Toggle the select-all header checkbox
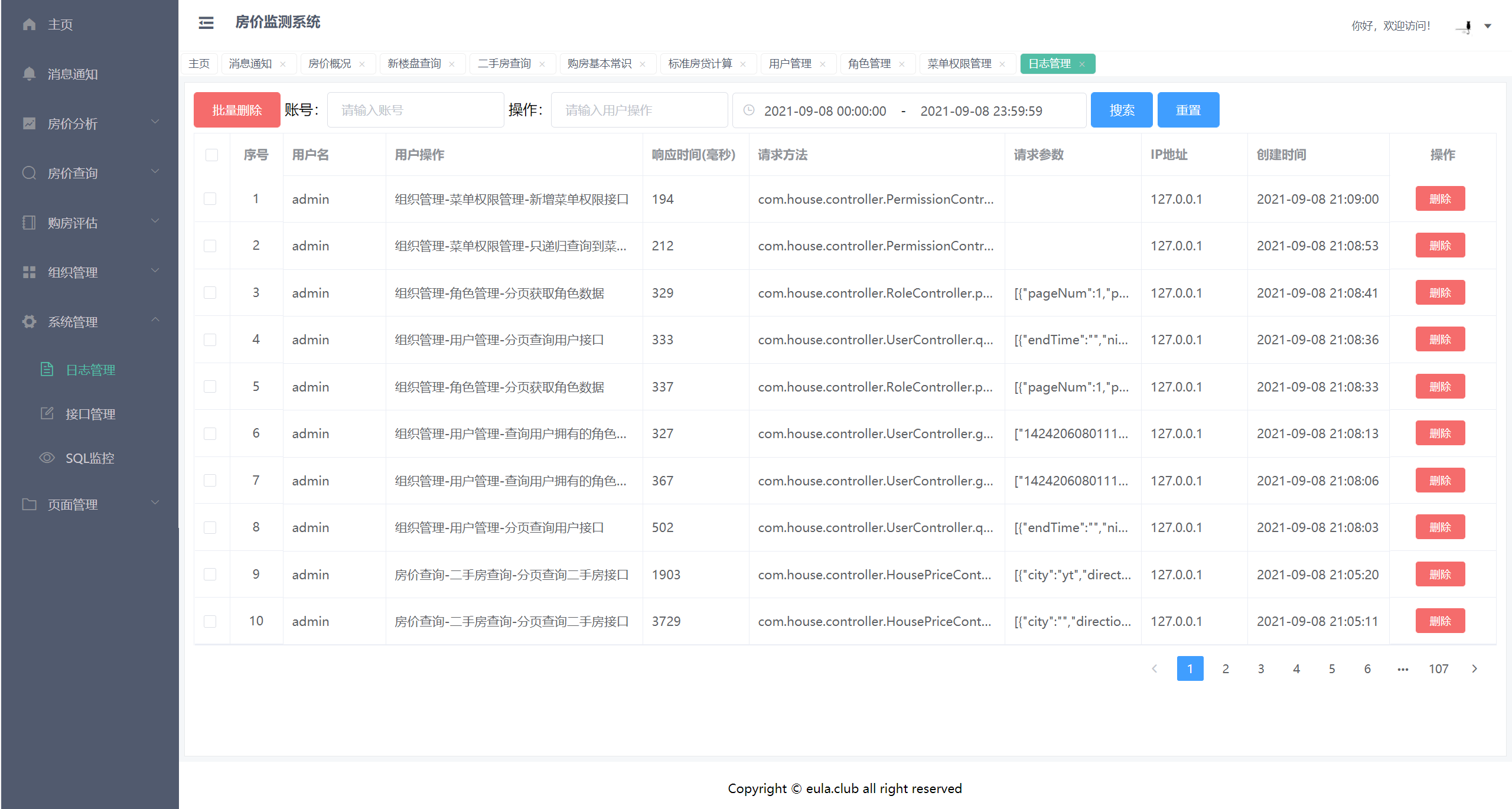Viewport: 1512px width, 809px height. [x=211, y=155]
